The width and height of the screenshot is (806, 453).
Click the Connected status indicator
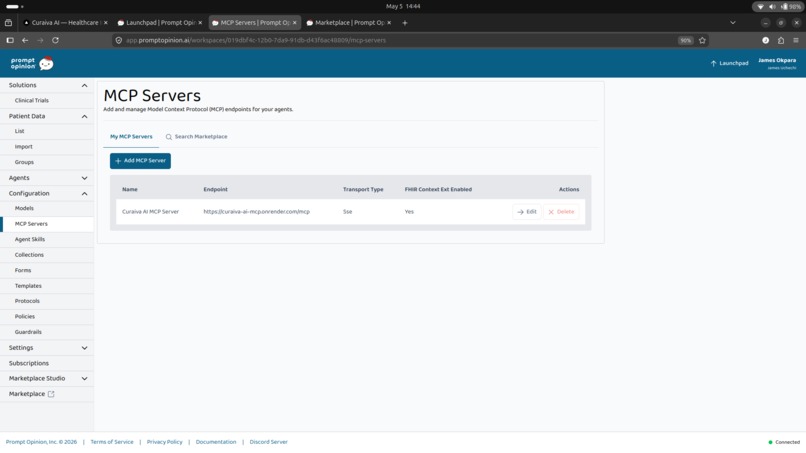point(784,442)
